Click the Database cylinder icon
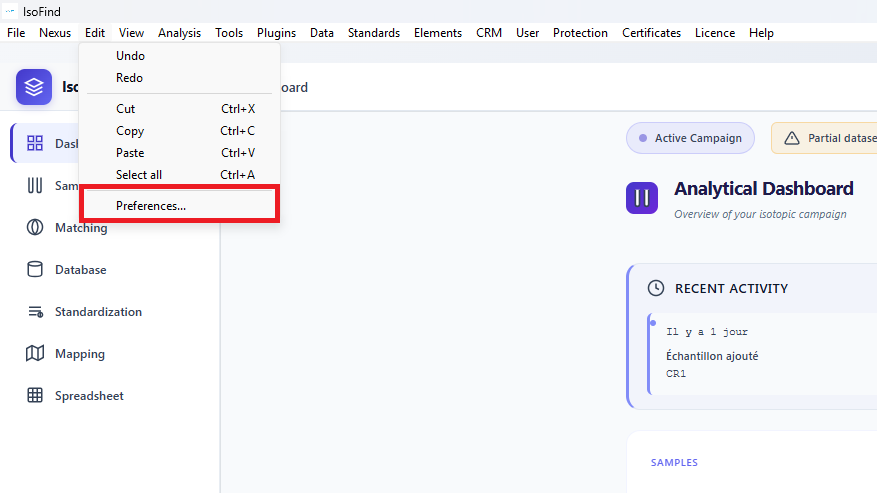Viewport: 877px width, 493px height. coord(35,269)
